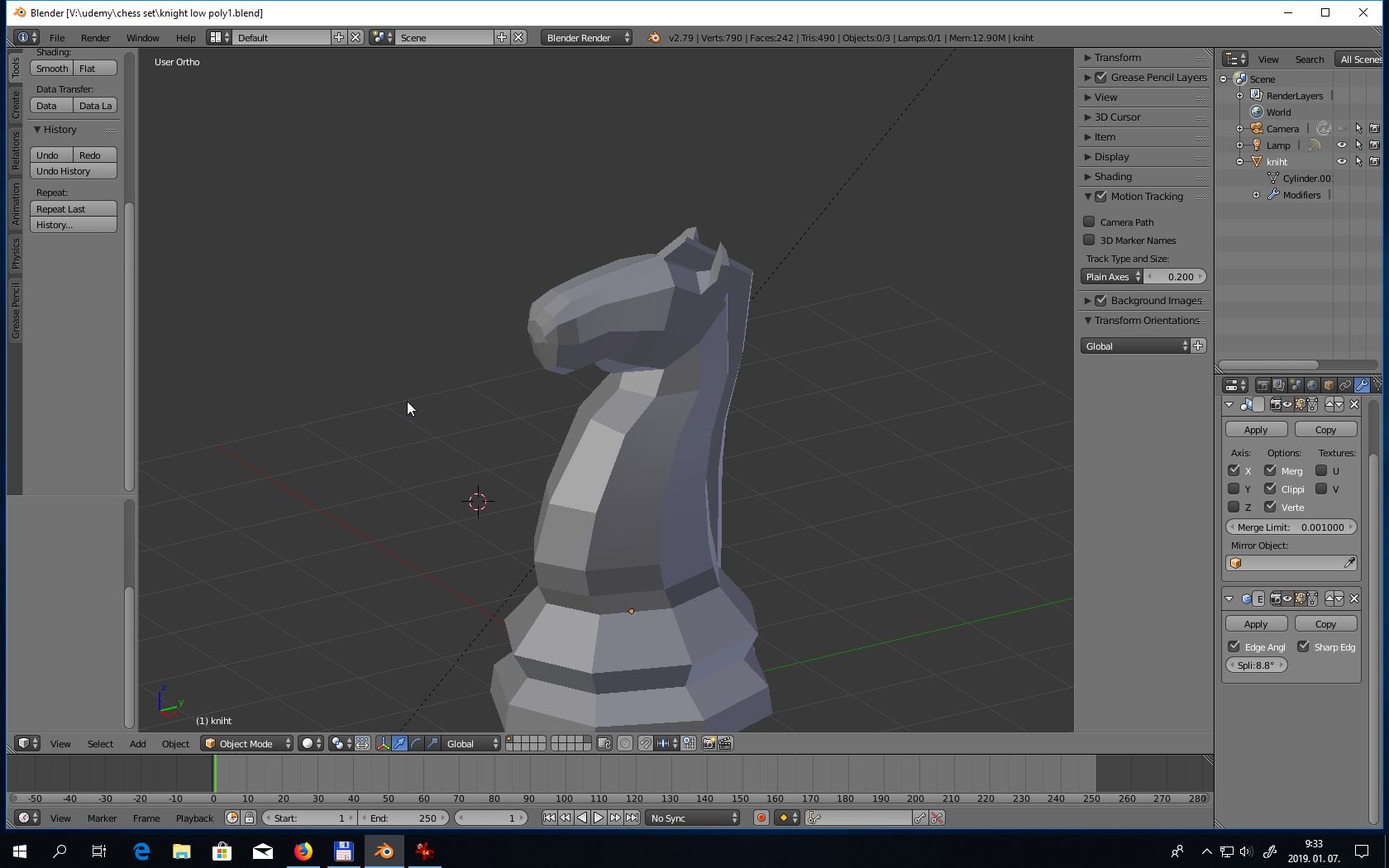Switch to the Create tool shelf tab

pos(15,105)
